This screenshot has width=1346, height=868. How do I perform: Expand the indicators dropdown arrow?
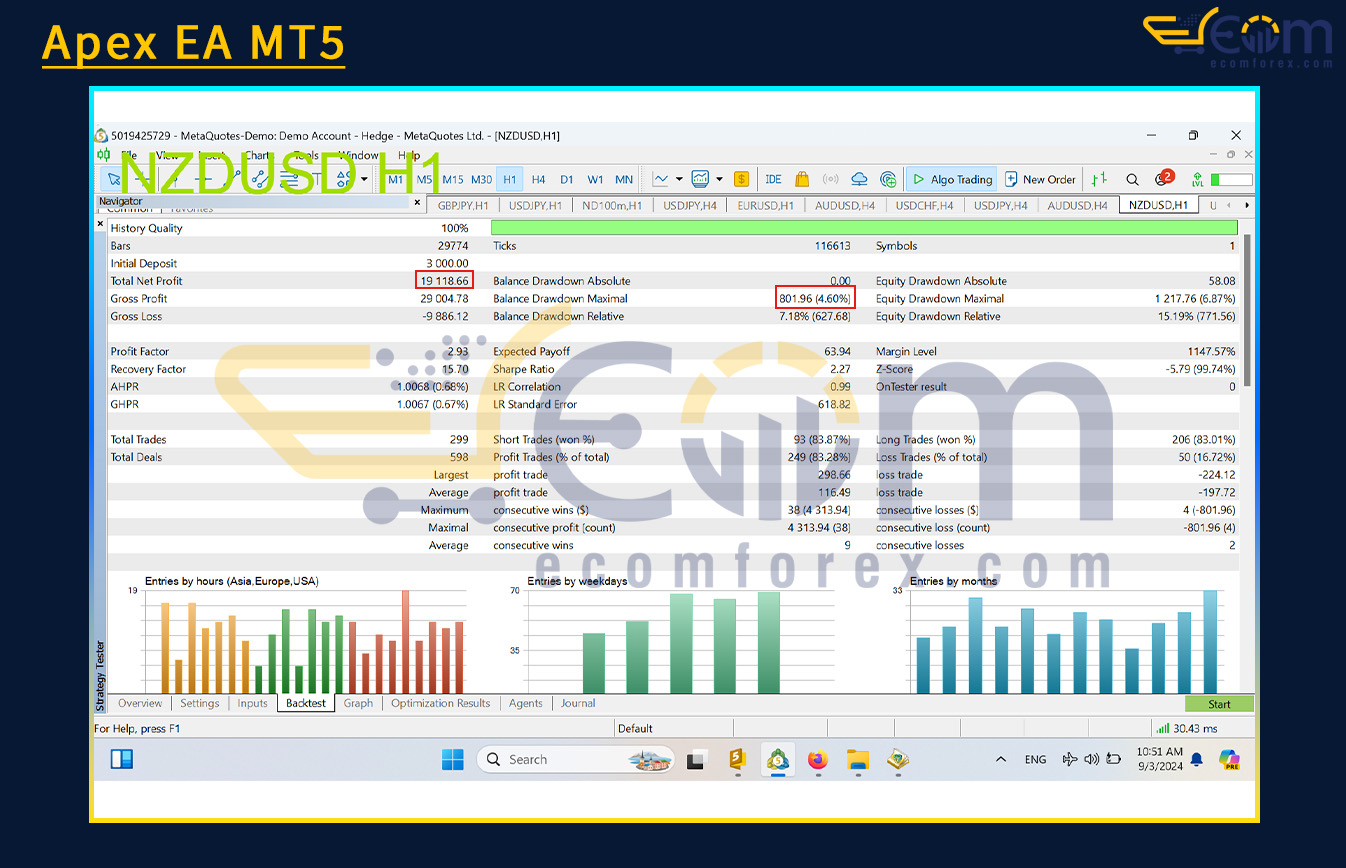pos(719,180)
